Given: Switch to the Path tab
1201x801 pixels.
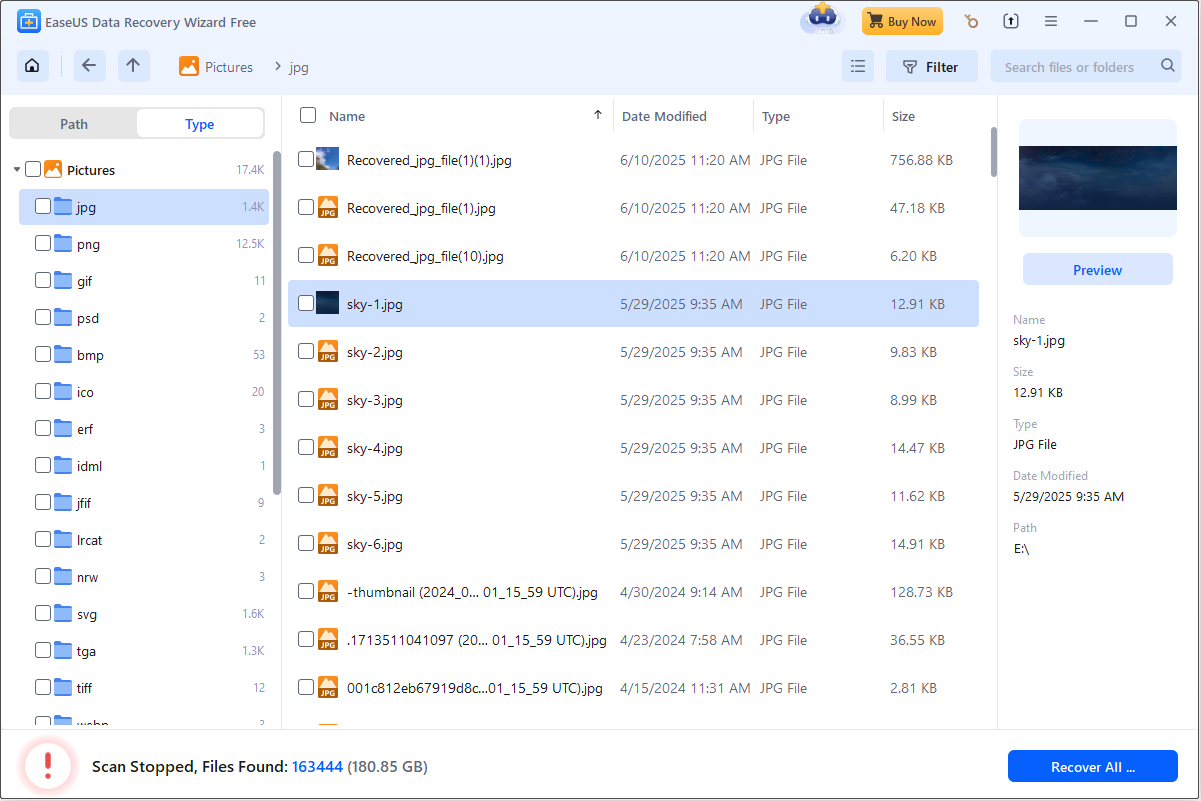Looking at the screenshot, I should click(x=74, y=124).
